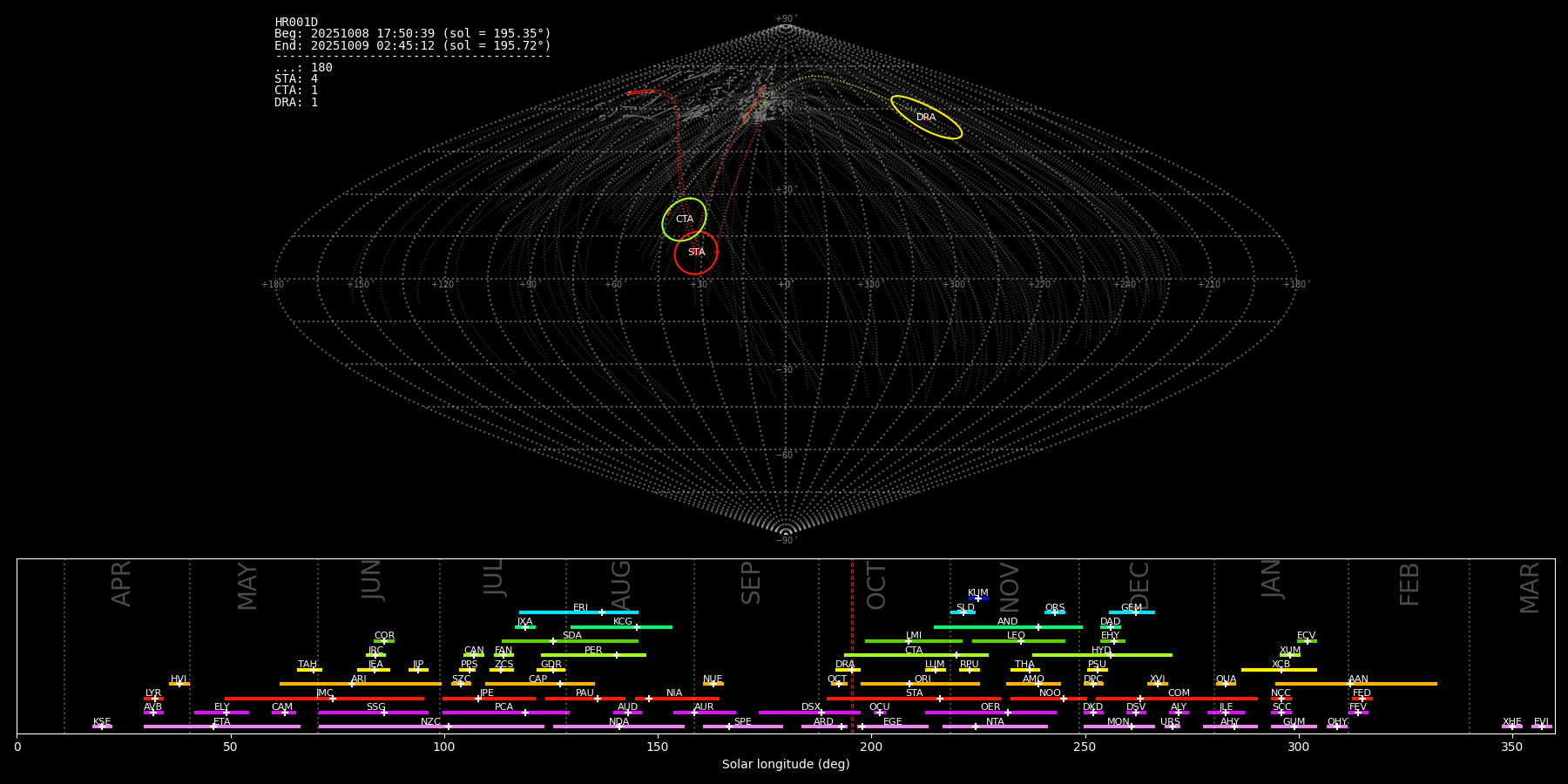Click the white peak marker on KUM bar

(977, 598)
